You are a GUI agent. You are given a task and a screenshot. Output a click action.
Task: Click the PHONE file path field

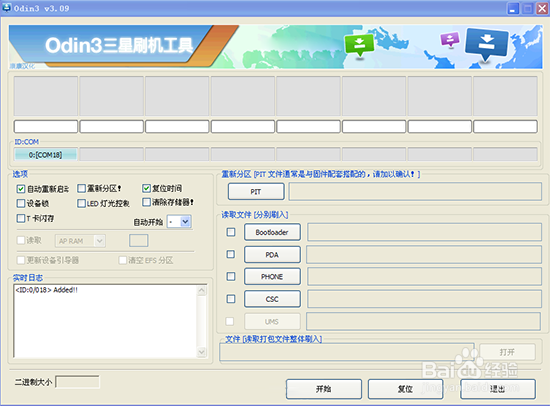[x=424, y=277]
